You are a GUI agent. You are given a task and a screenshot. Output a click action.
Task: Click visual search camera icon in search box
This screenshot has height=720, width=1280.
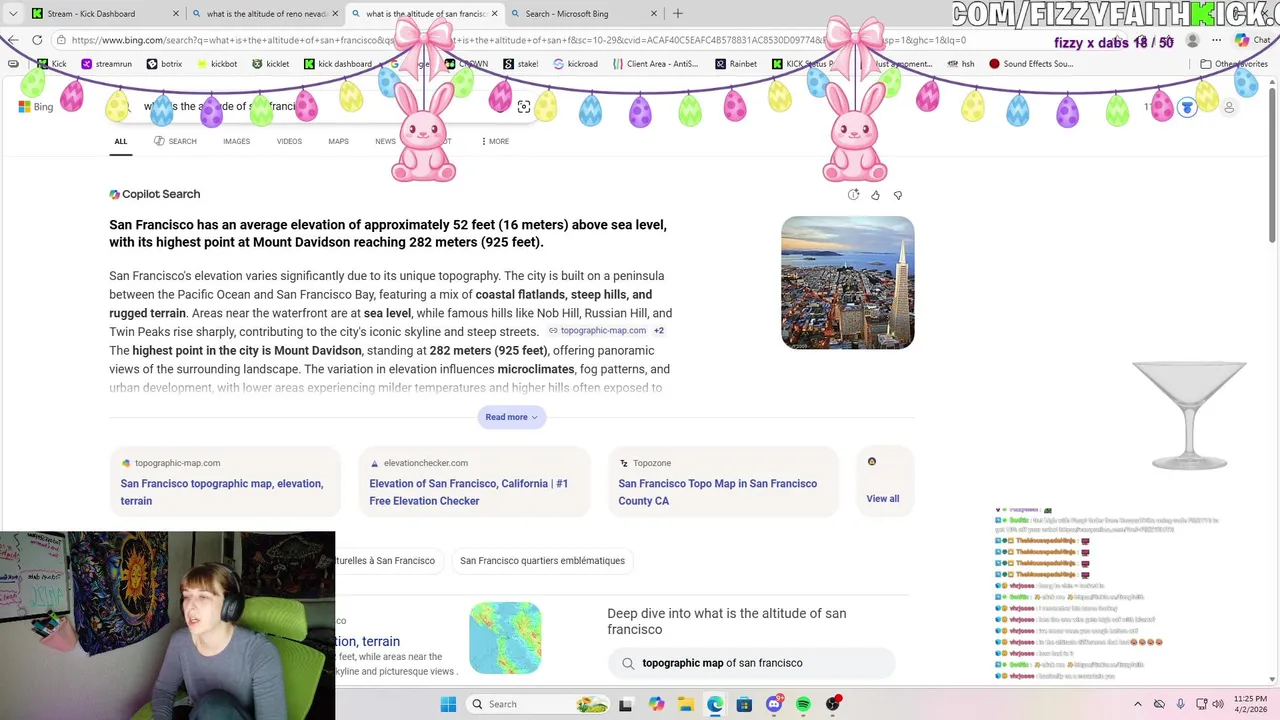click(523, 107)
